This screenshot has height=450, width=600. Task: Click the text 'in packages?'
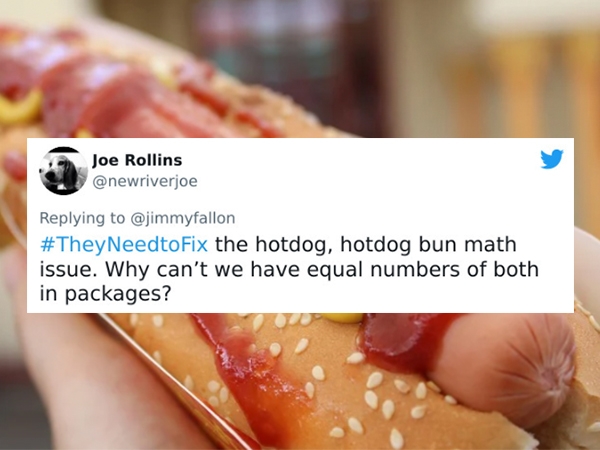coord(104,294)
